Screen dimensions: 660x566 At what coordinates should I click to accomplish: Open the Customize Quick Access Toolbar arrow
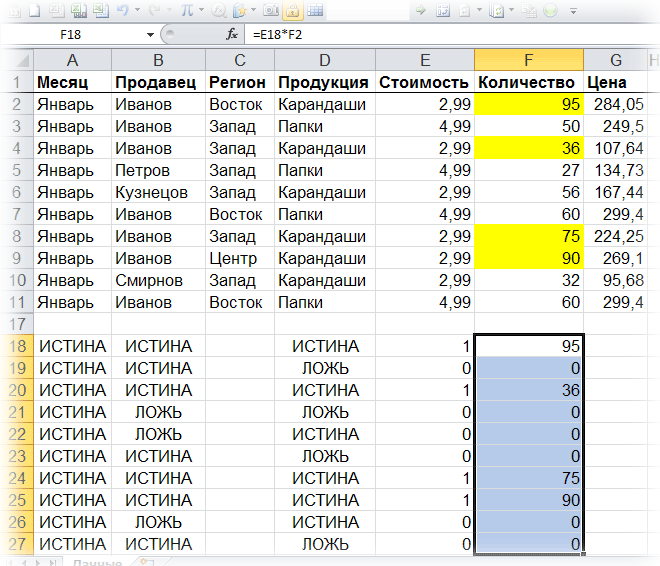point(573,11)
